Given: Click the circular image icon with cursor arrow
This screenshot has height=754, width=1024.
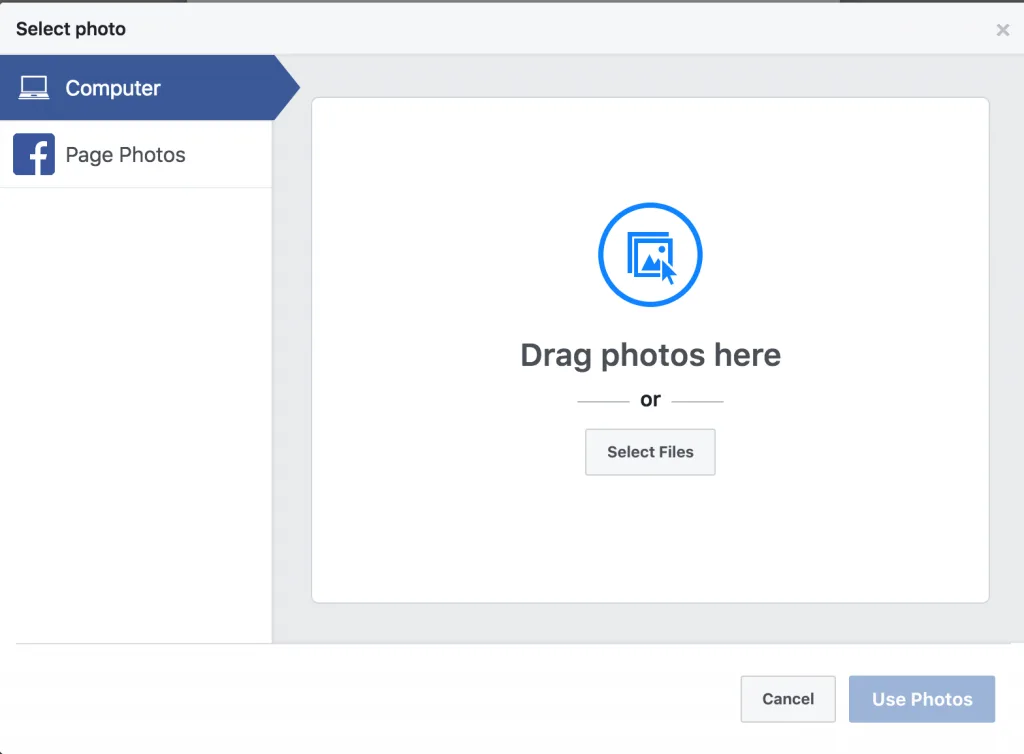Looking at the screenshot, I should tap(650, 253).
